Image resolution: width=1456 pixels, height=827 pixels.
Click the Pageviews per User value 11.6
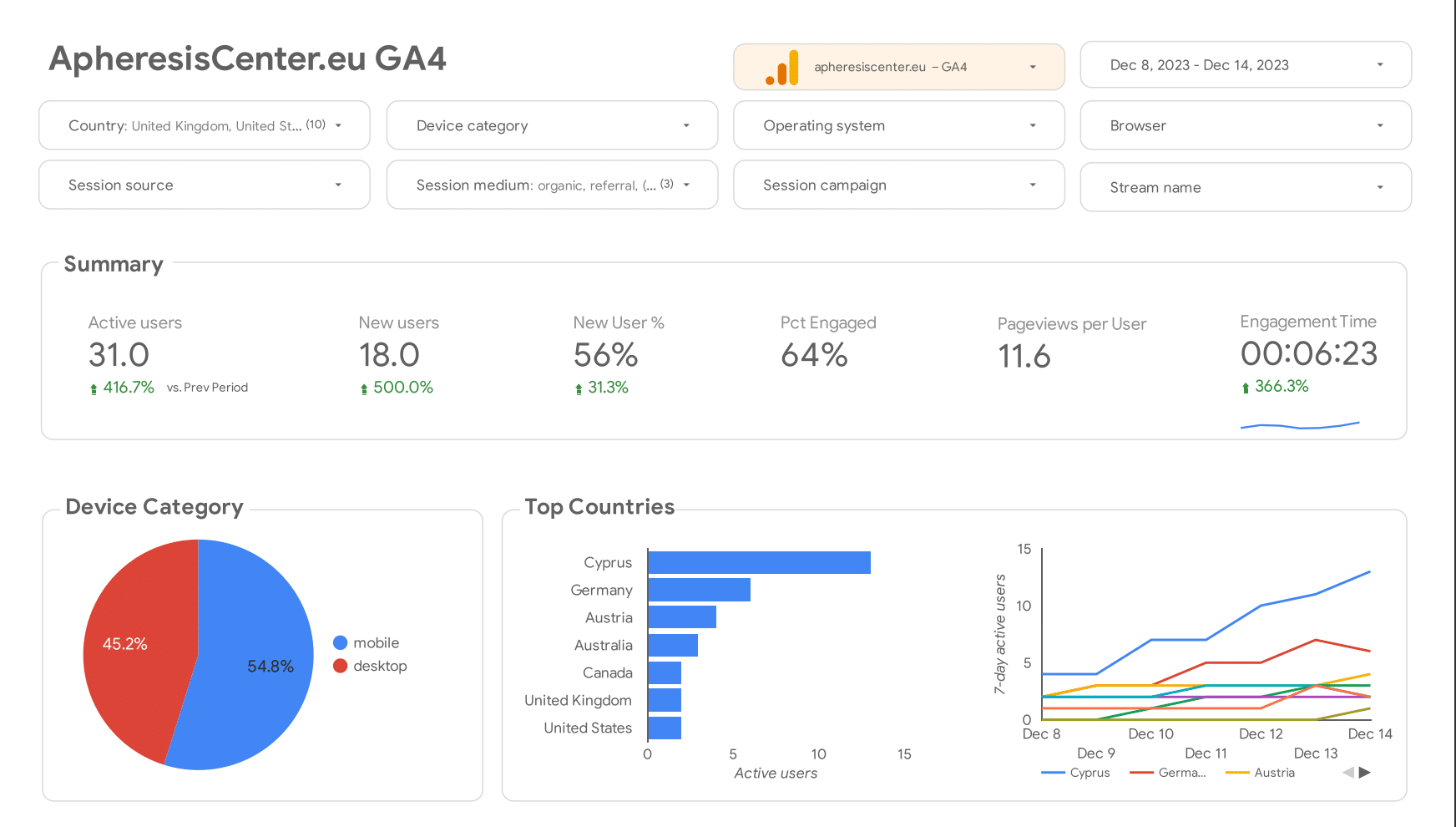(1024, 357)
